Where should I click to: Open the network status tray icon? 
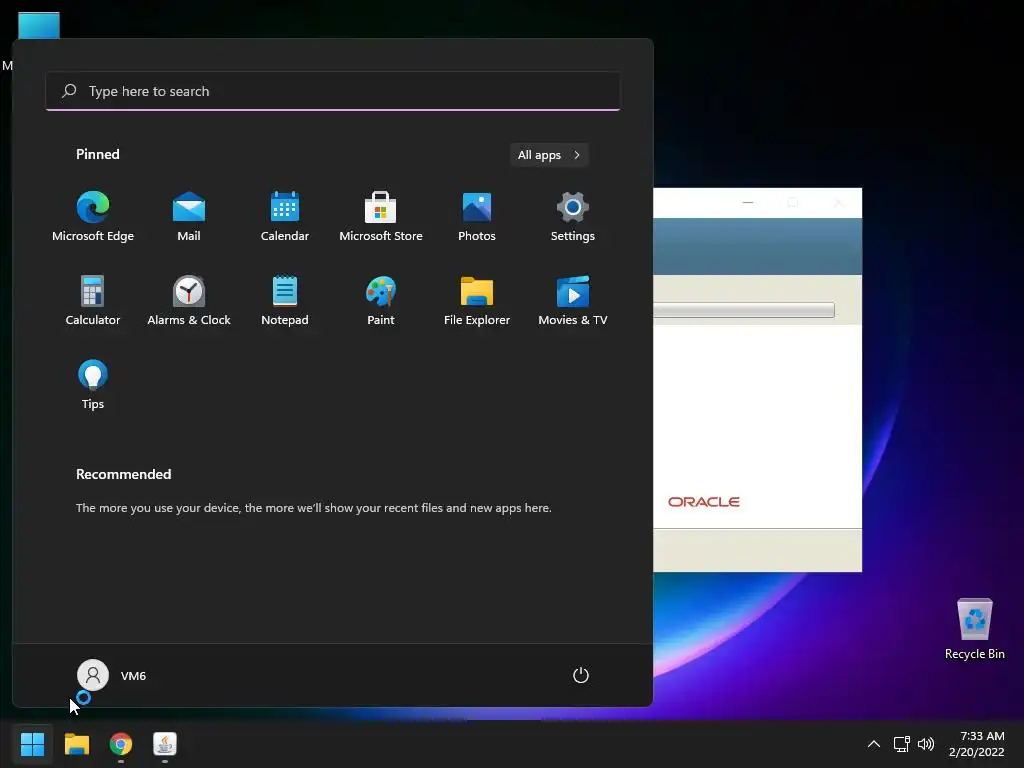coord(902,744)
